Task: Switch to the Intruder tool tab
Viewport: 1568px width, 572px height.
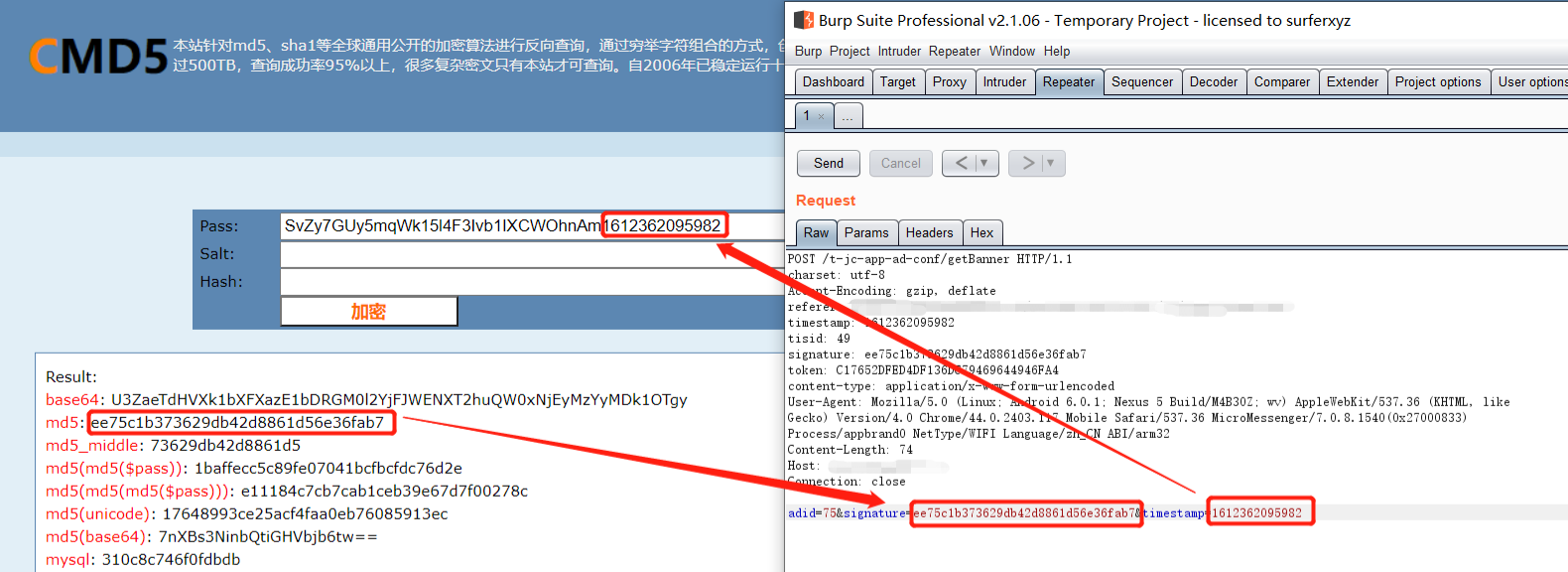Action: click(1004, 81)
